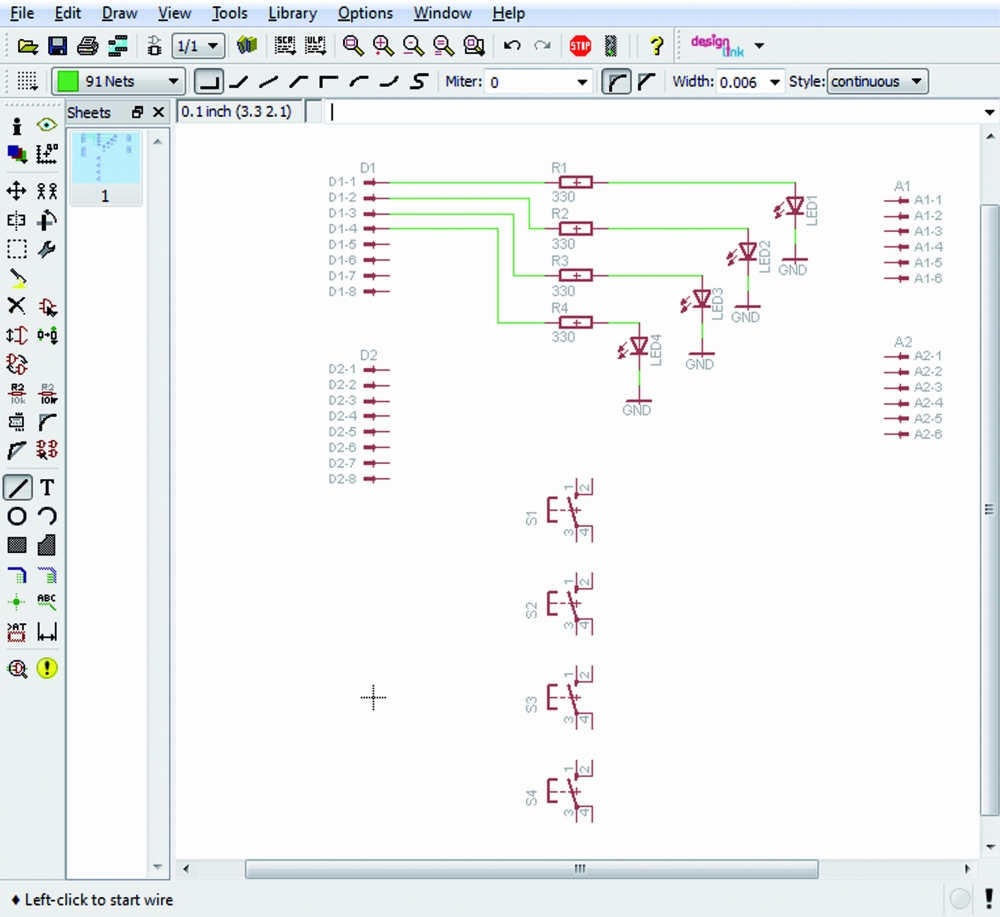Viewport: 1000px width, 917px height.
Task: Select the Text tool
Action: tap(47, 488)
